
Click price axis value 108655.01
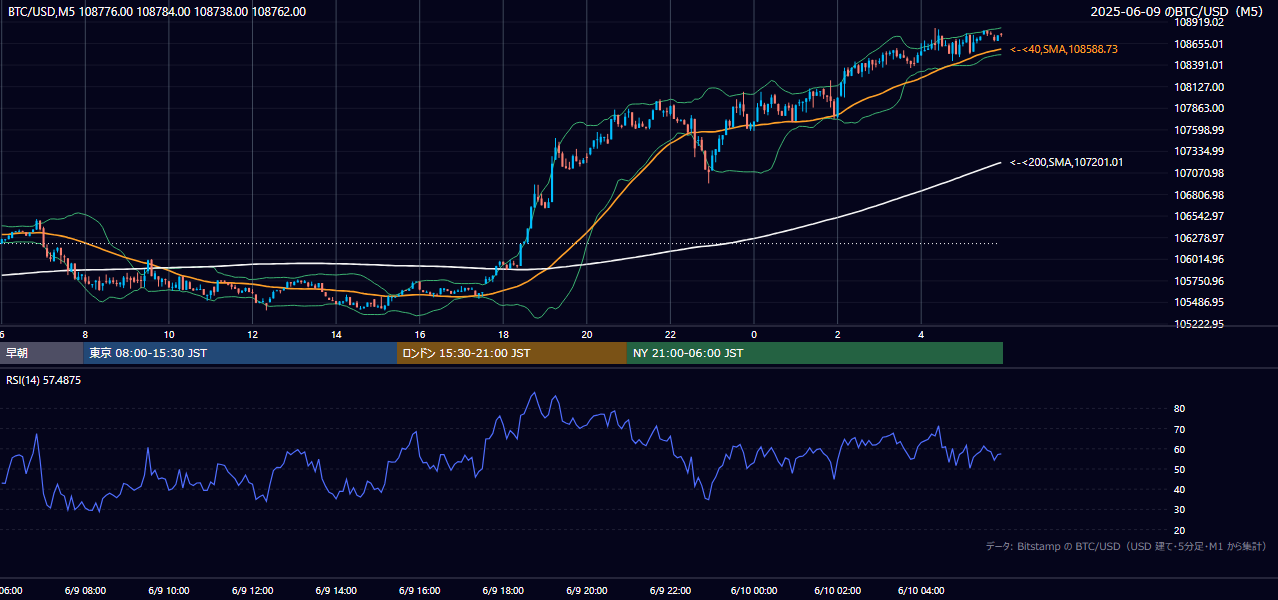tap(1199, 44)
